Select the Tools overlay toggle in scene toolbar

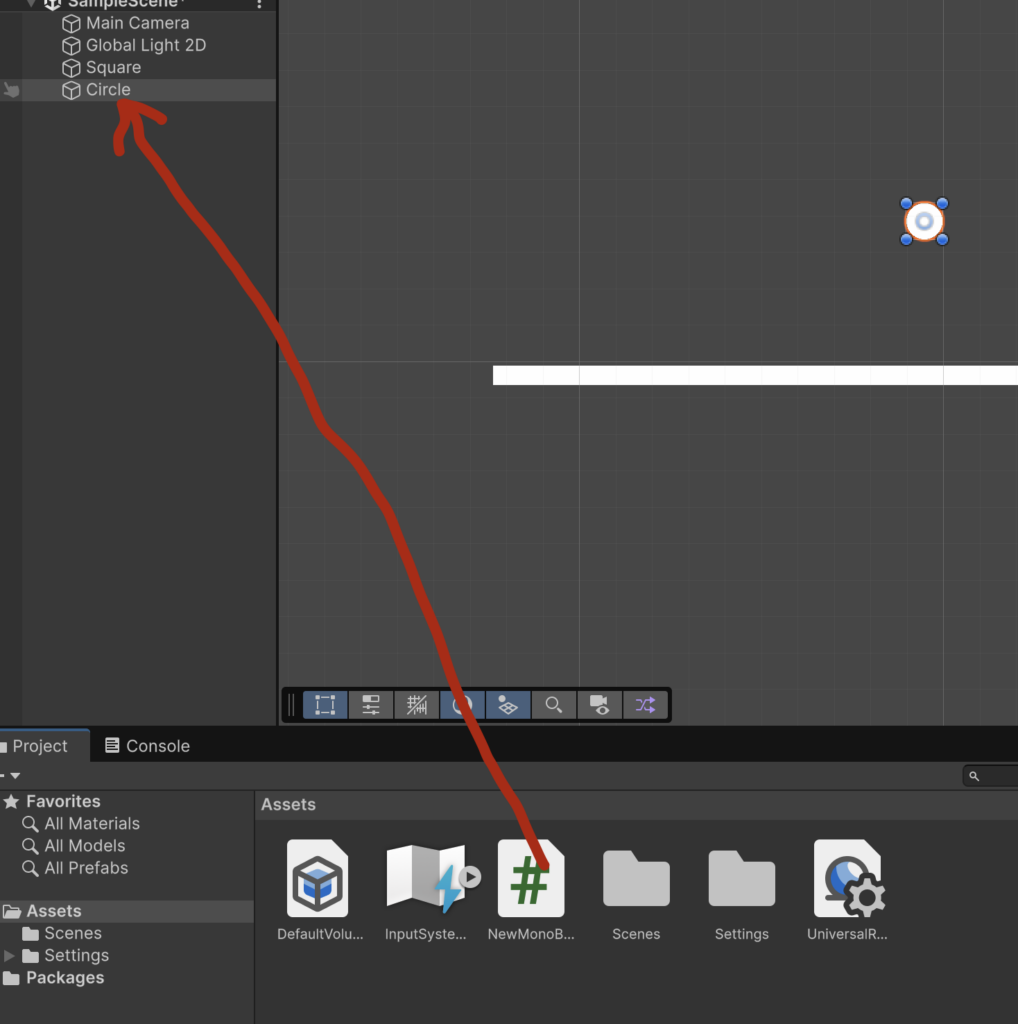(x=325, y=705)
